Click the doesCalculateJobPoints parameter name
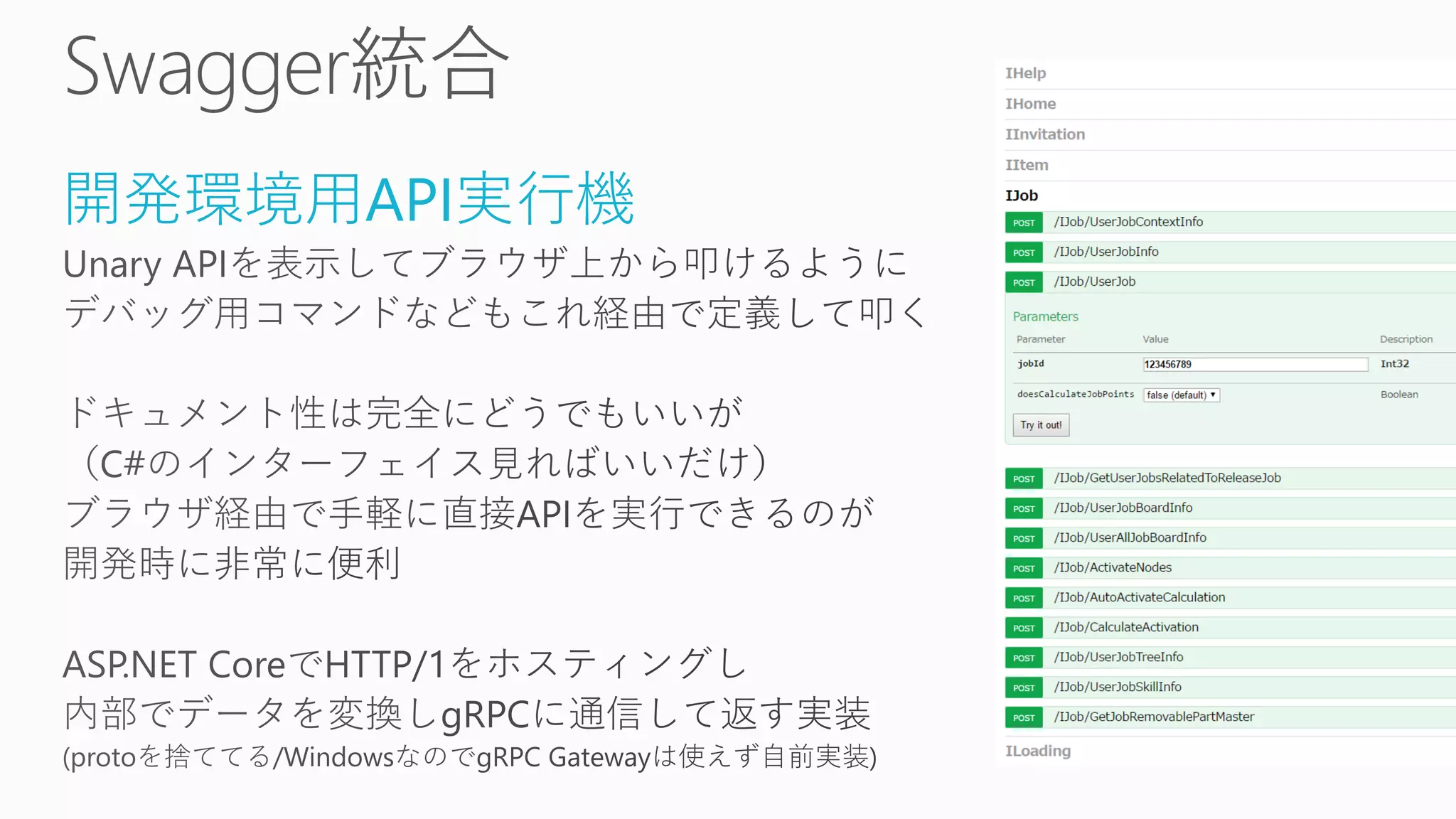Screen dimensions: 1456x819 [x=1075, y=394]
